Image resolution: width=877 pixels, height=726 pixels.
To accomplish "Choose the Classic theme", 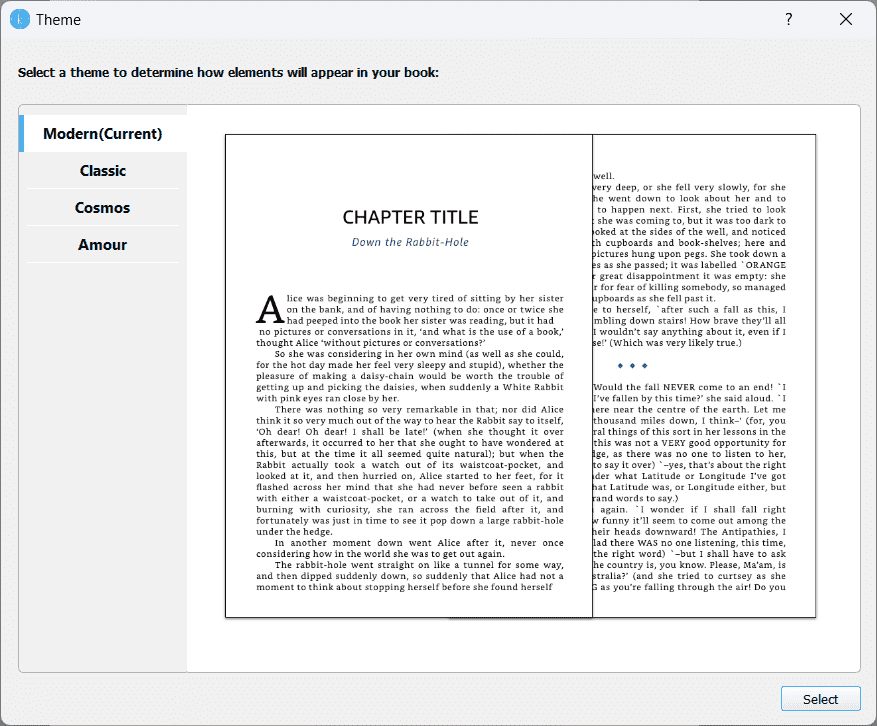I will point(103,171).
